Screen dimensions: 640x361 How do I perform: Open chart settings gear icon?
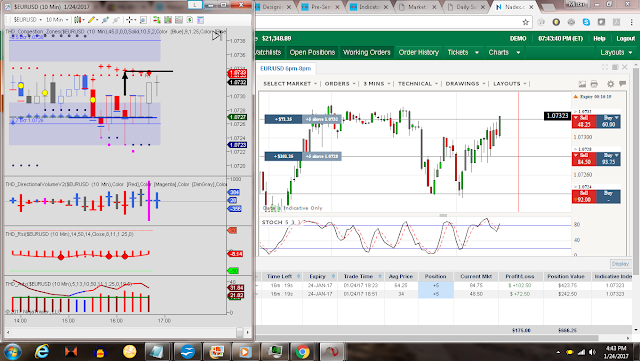point(610,84)
